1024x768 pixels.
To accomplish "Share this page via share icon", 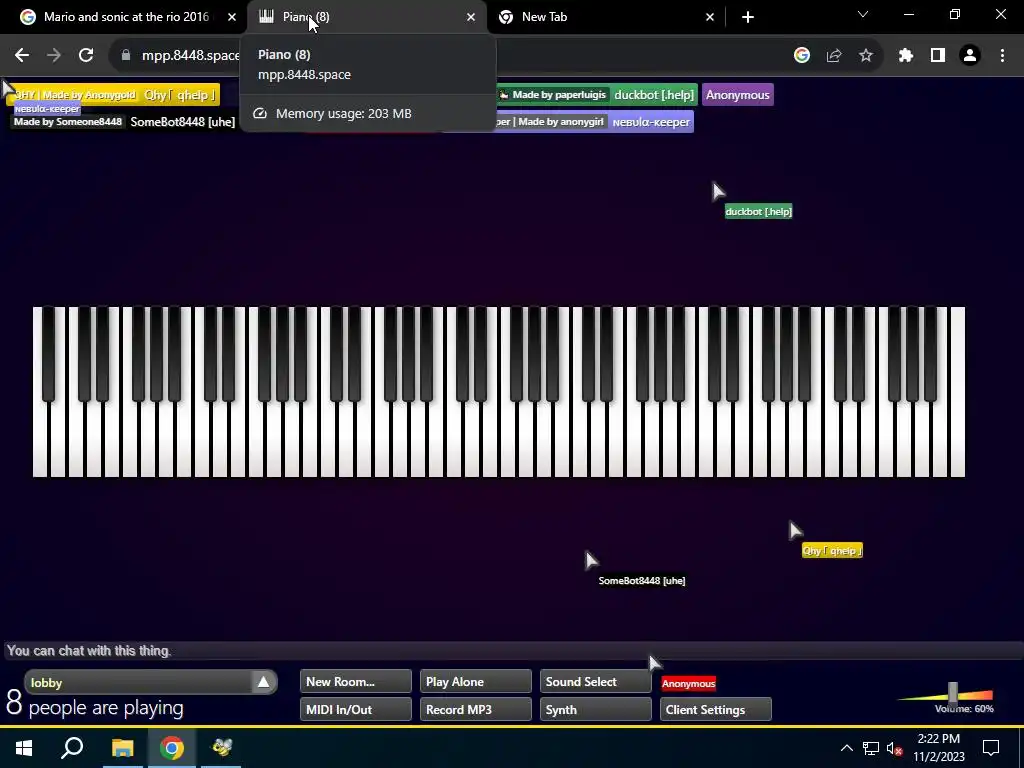I will tap(834, 56).
